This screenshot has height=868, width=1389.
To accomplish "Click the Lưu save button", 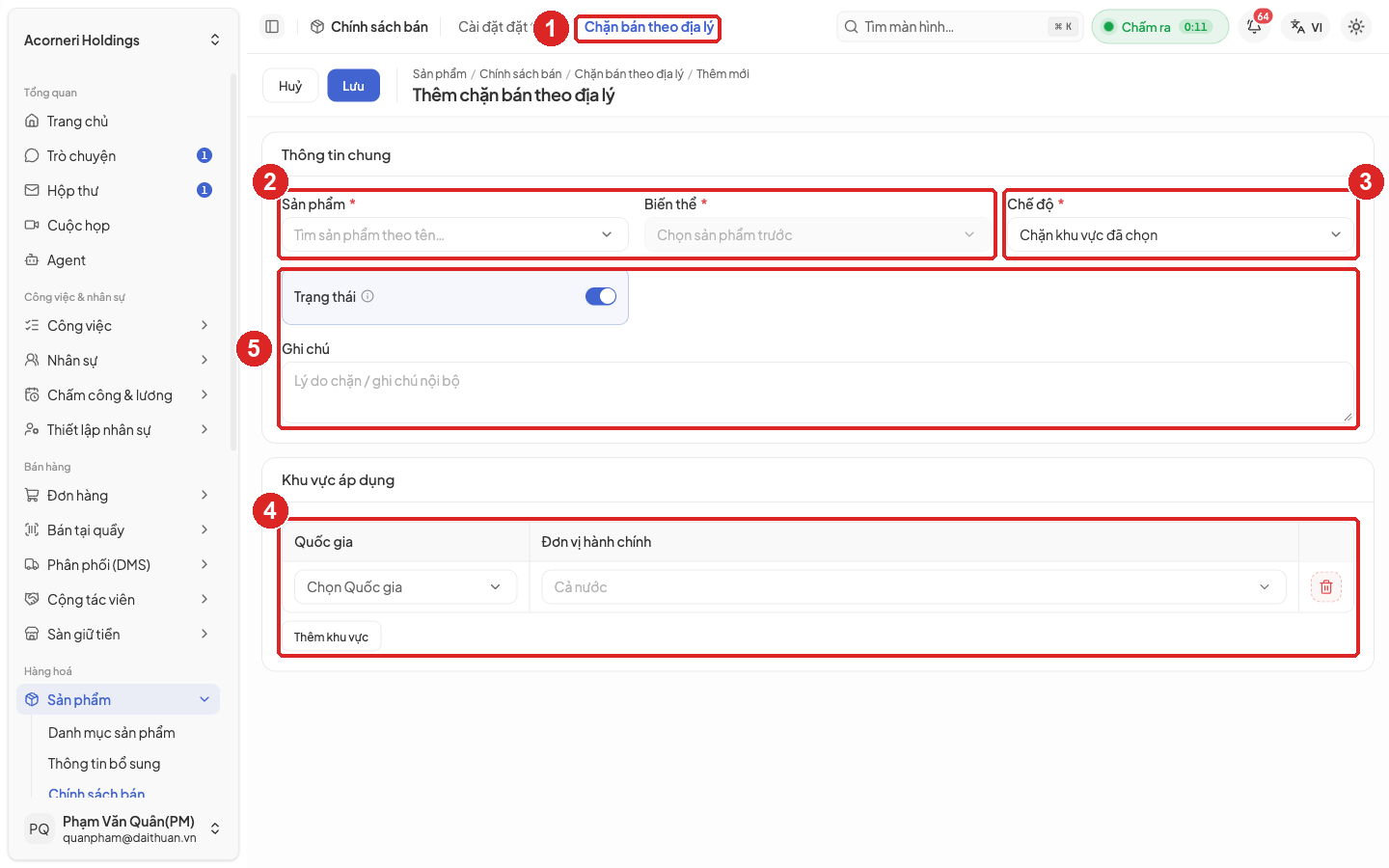I will pos(353,86).
